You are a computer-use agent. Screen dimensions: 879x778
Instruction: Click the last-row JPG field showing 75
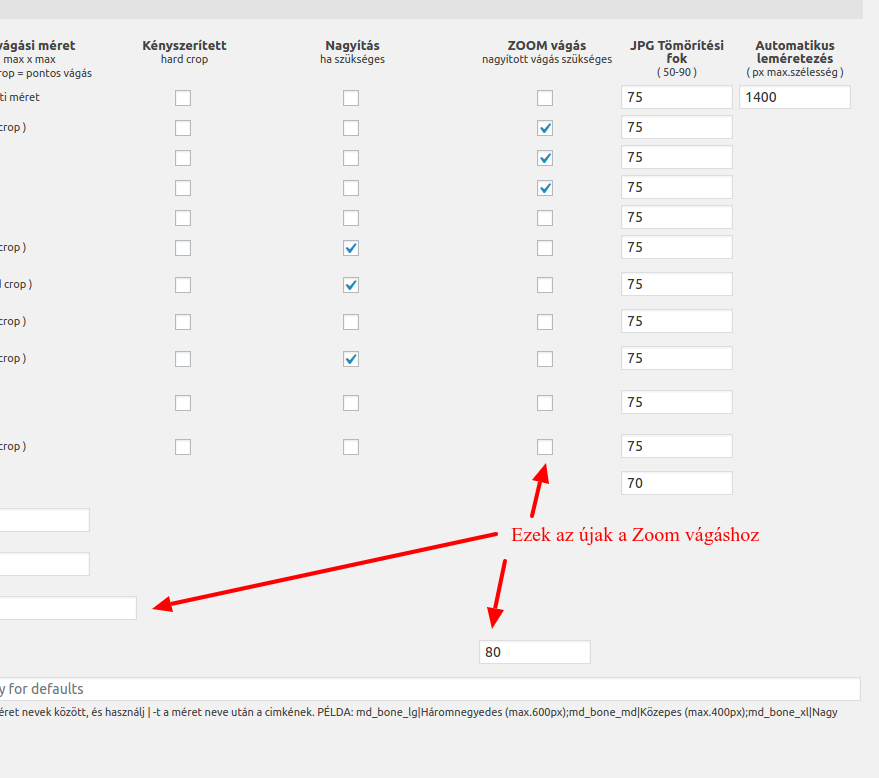pos(677,446)
